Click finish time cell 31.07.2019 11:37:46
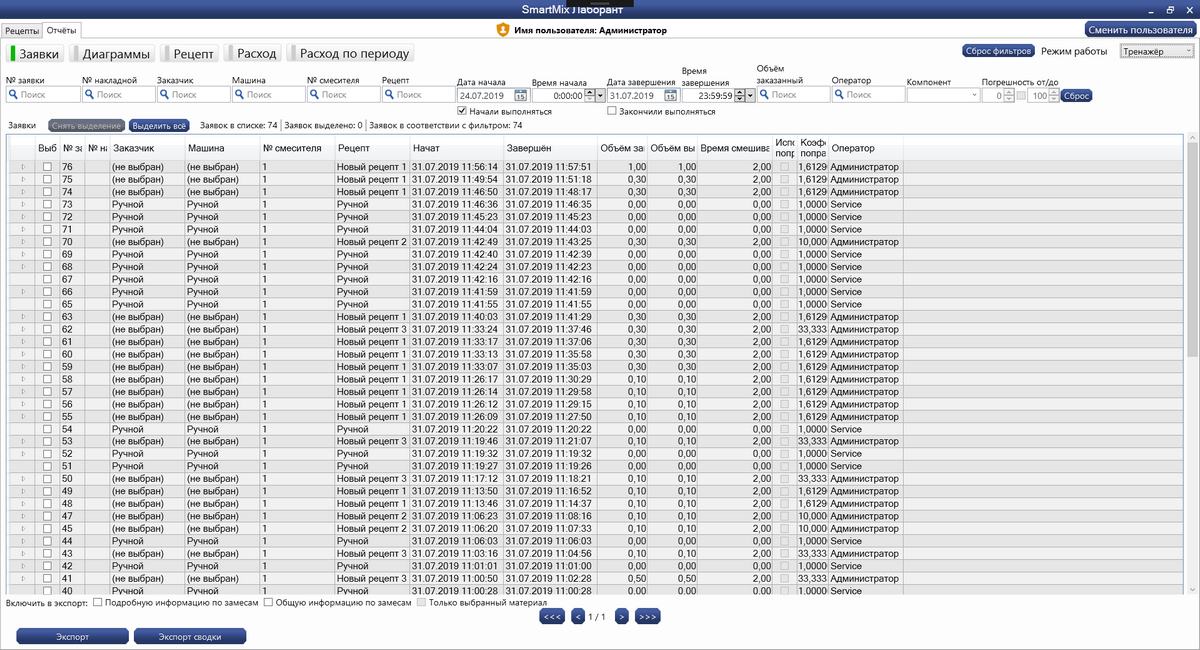 (550, 329)
